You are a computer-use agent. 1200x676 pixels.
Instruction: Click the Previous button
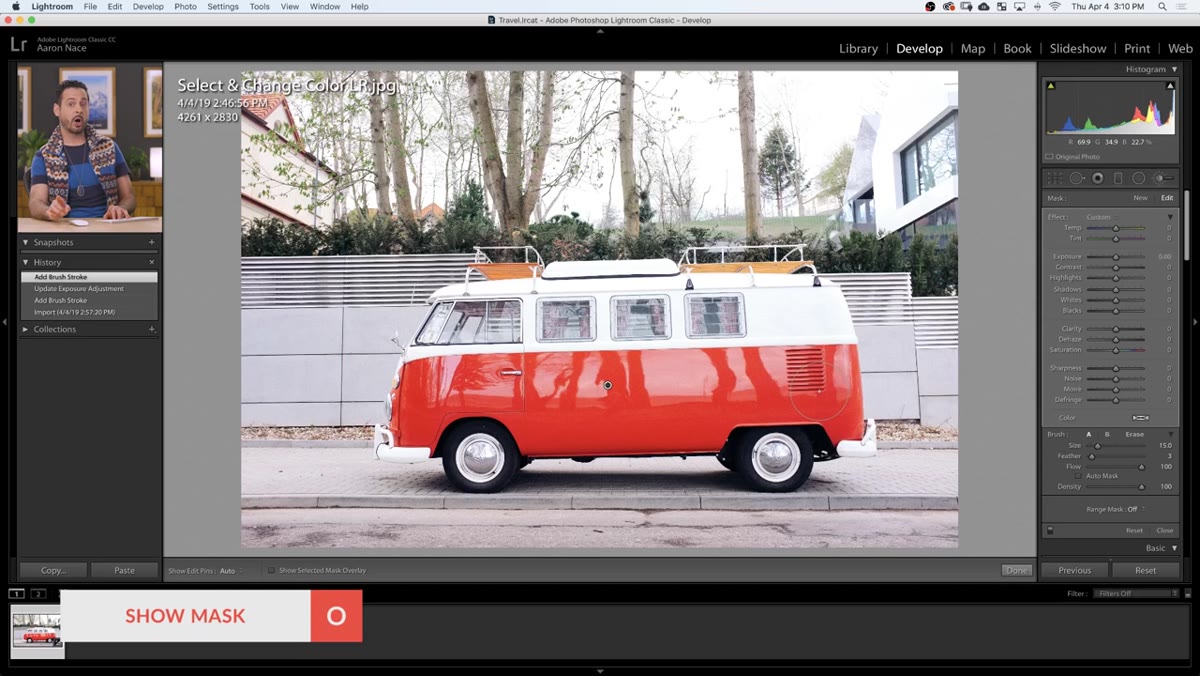tap(1075, 570)
